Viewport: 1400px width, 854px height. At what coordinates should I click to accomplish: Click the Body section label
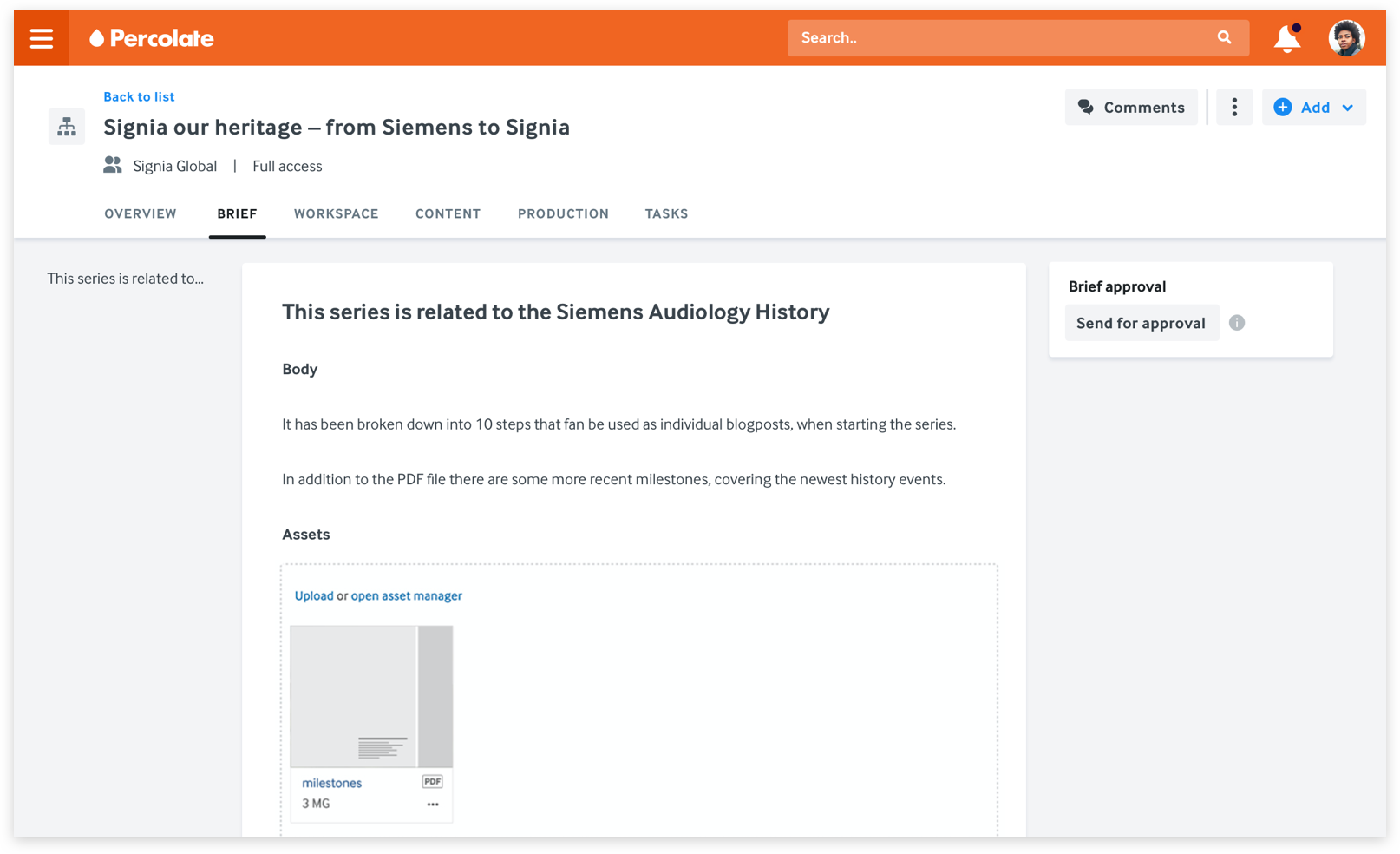299,369
